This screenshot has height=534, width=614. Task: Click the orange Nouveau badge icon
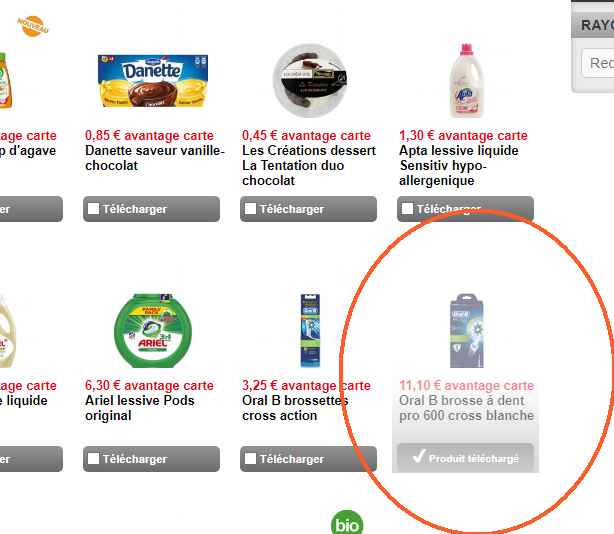33,26
